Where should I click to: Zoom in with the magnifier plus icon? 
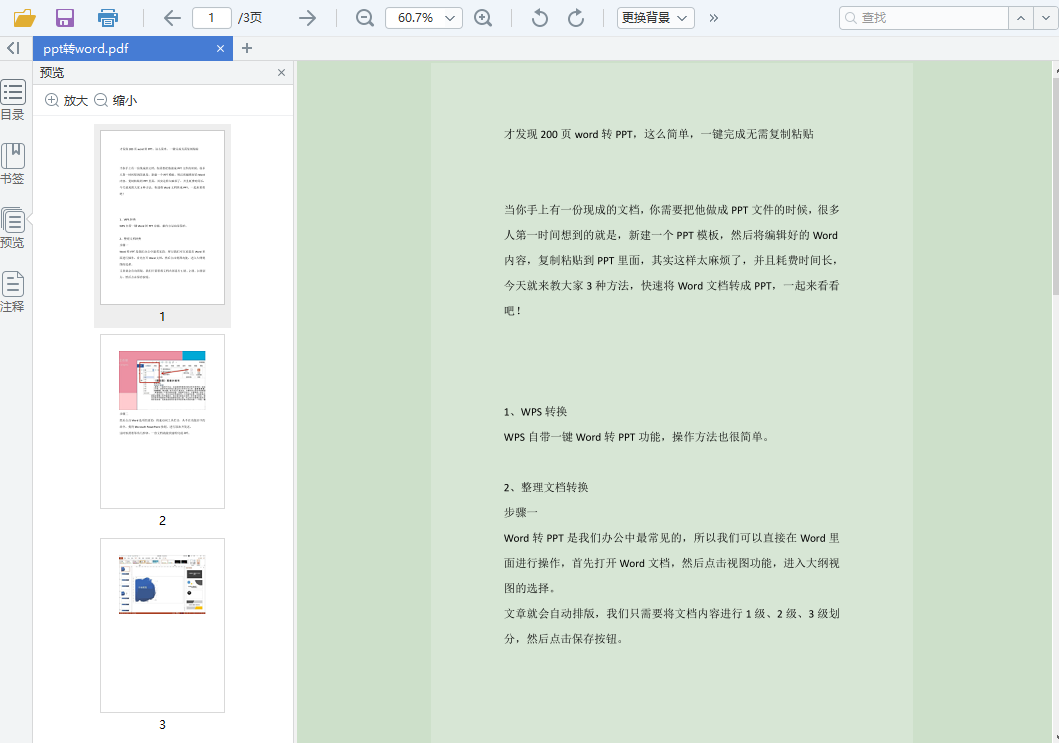[x=484, y=17]
